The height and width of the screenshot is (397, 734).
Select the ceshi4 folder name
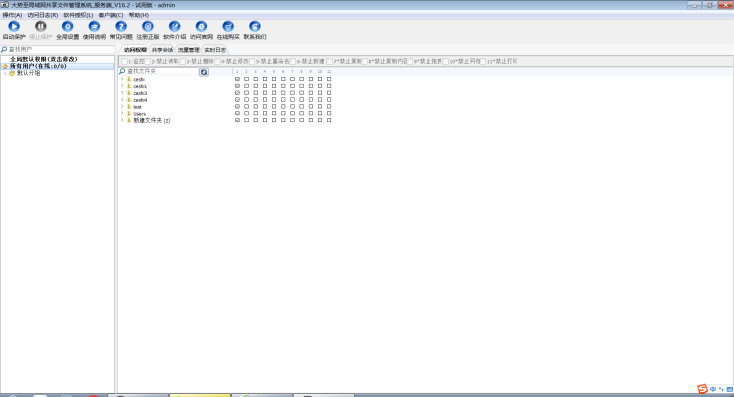click(140, 100)
